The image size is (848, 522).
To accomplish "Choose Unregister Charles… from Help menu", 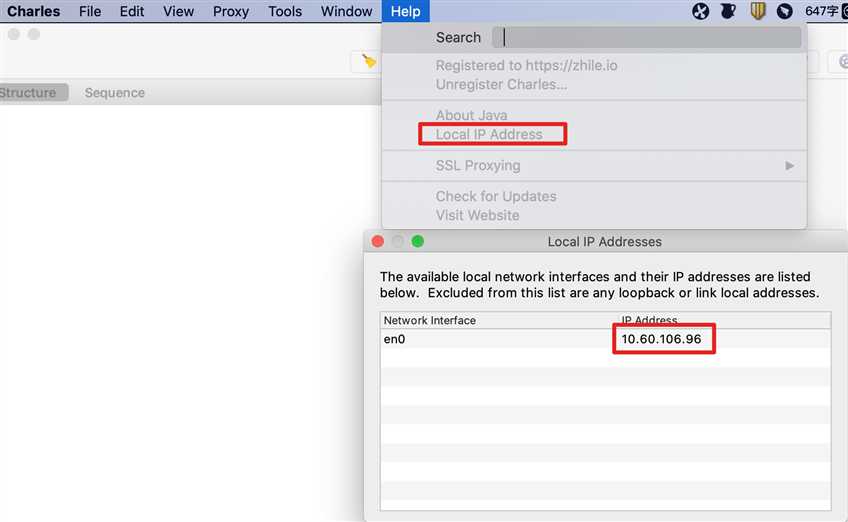I will click(501, 84).
